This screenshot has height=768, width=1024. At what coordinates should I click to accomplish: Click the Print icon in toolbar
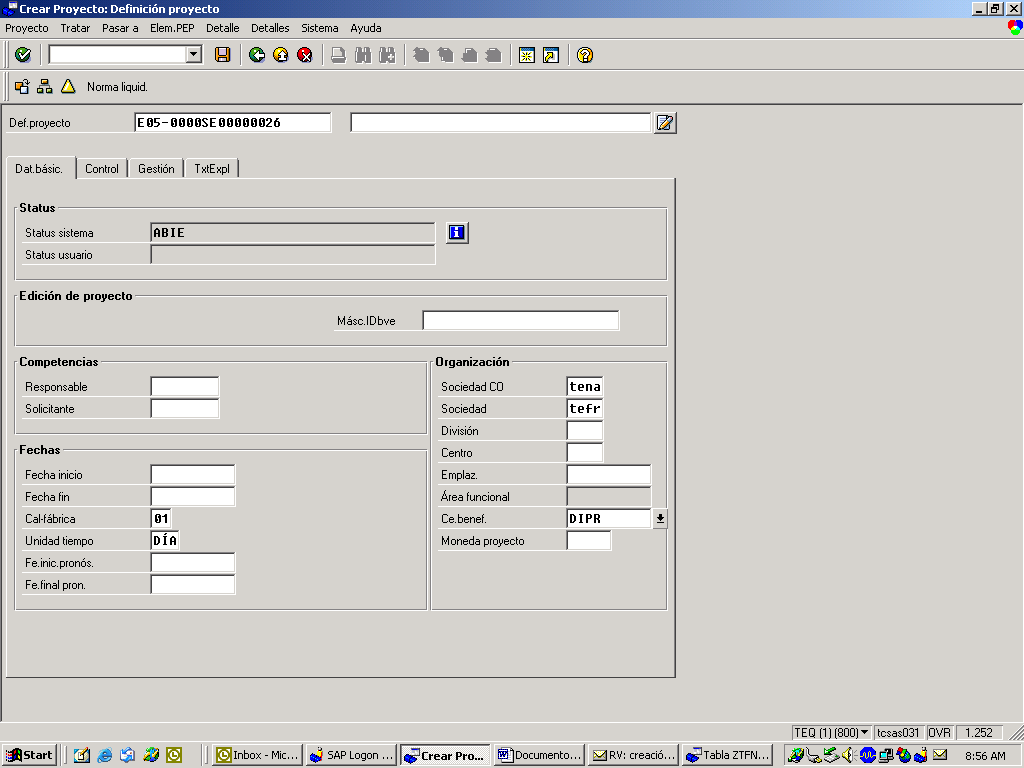(338, 55)
